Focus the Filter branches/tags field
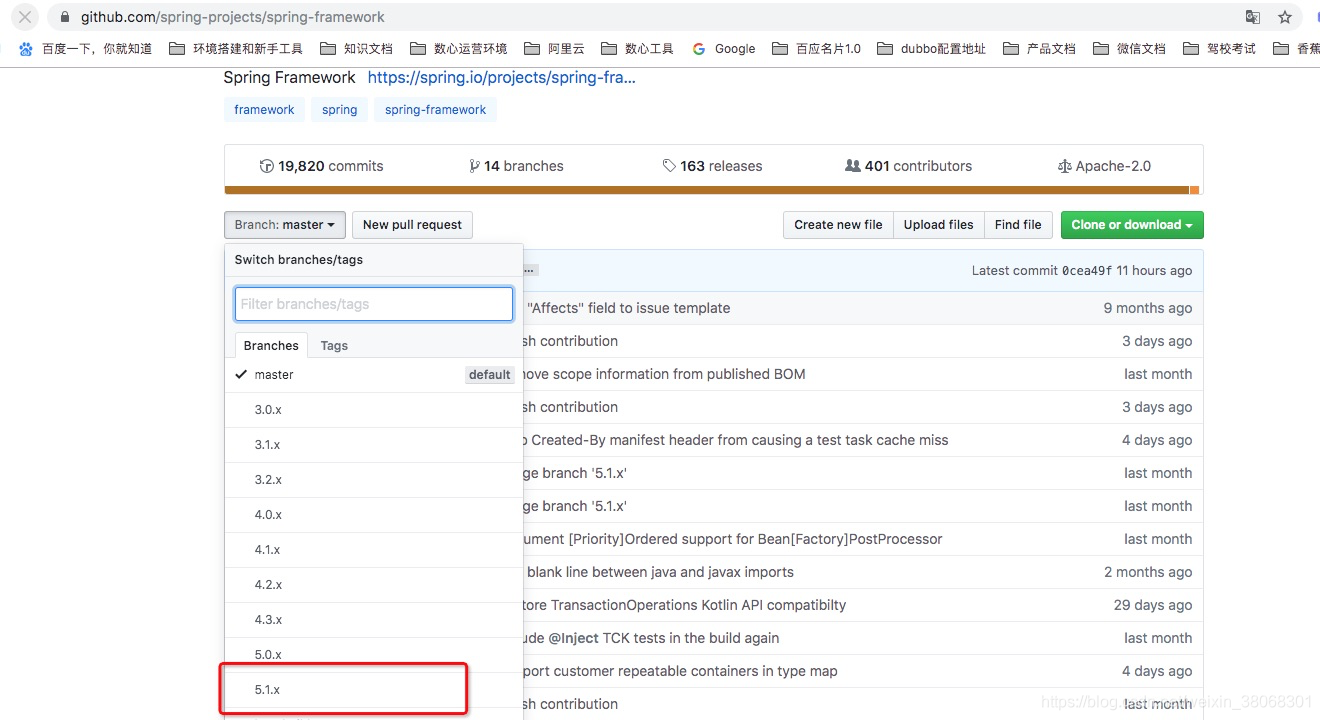Screen dimensions: 1320x720 [374, 304]
